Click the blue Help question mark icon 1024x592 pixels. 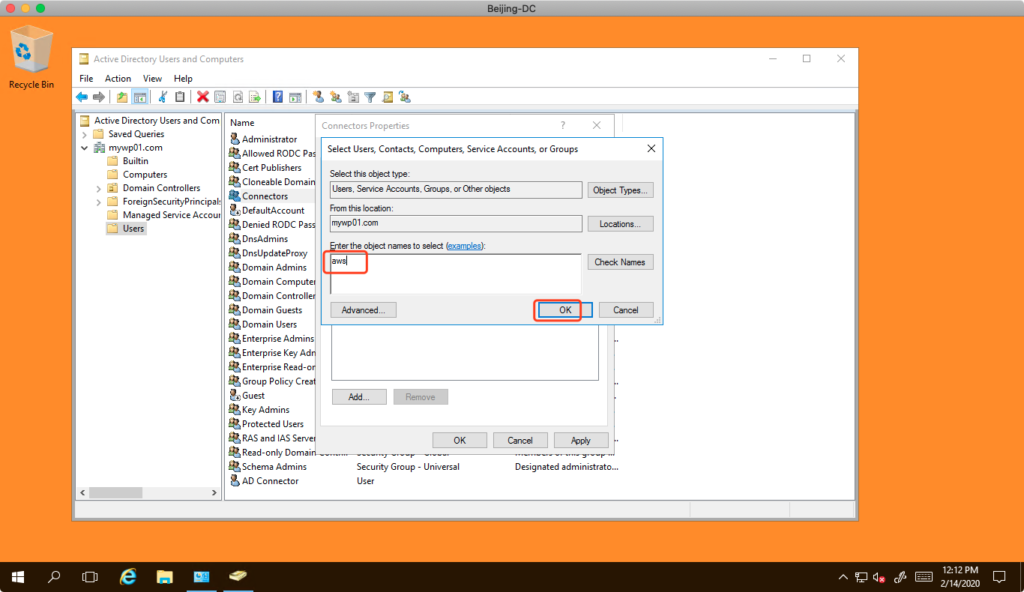point(278,97)
